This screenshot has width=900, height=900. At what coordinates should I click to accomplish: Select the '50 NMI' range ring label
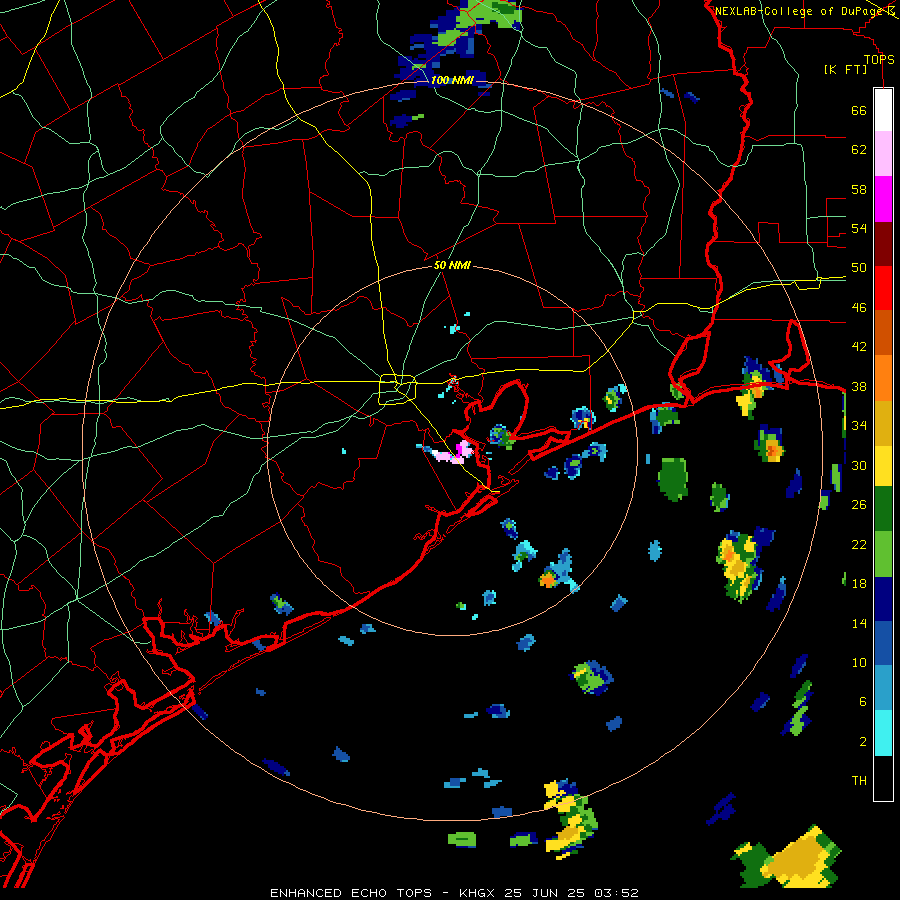click(452, 265)
